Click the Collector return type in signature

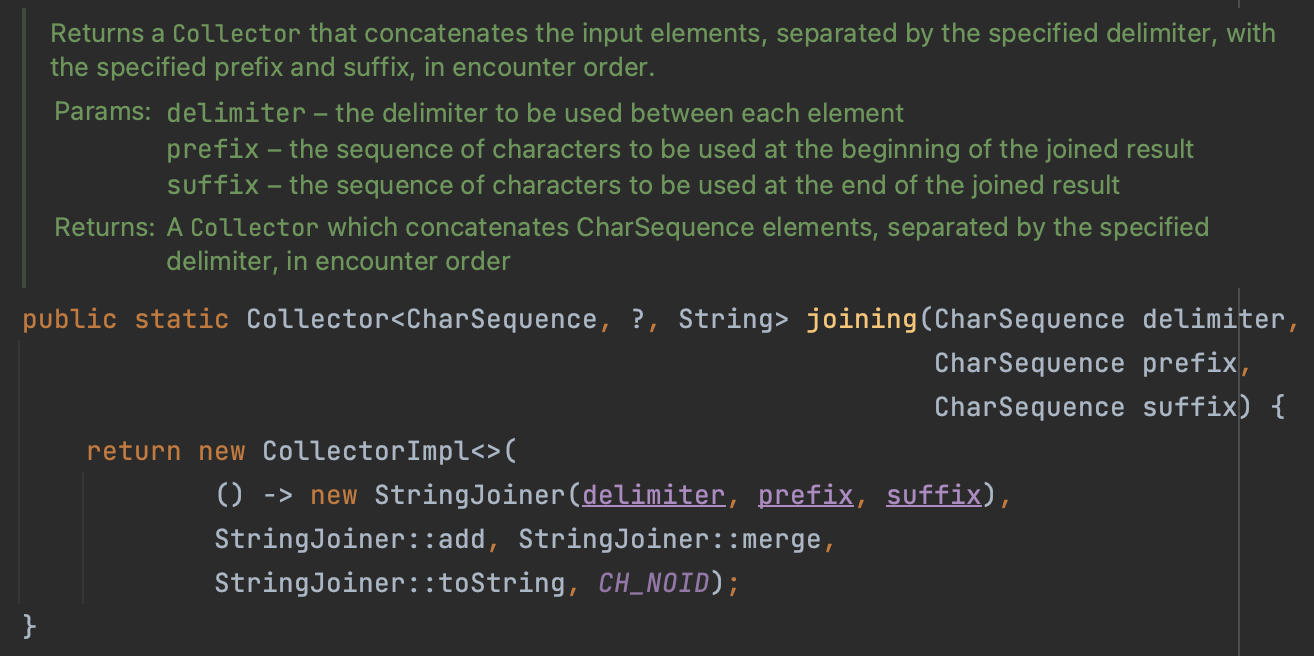(317, 319)
